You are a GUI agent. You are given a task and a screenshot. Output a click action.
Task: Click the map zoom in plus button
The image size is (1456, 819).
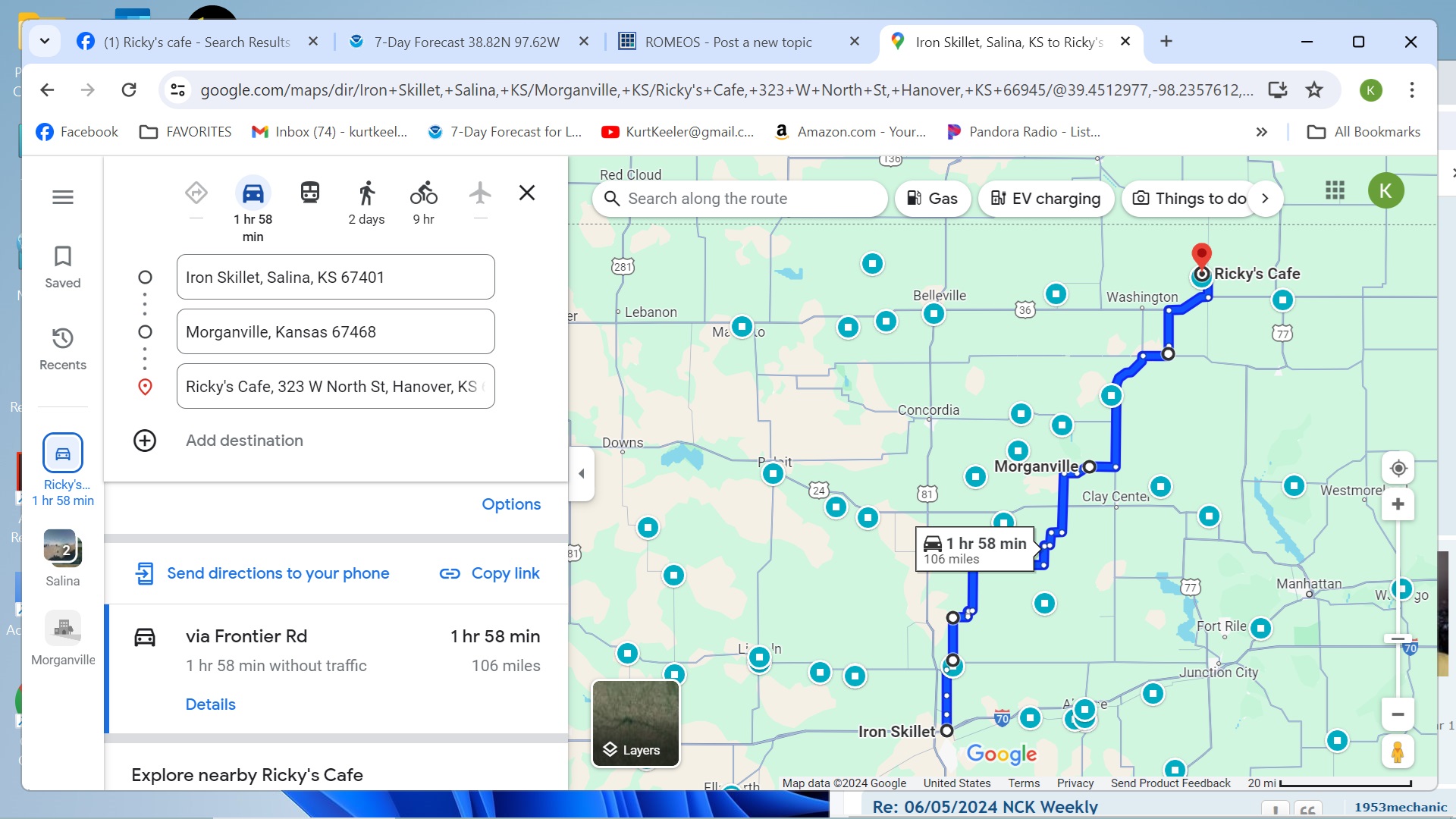tap(1398, 505)
